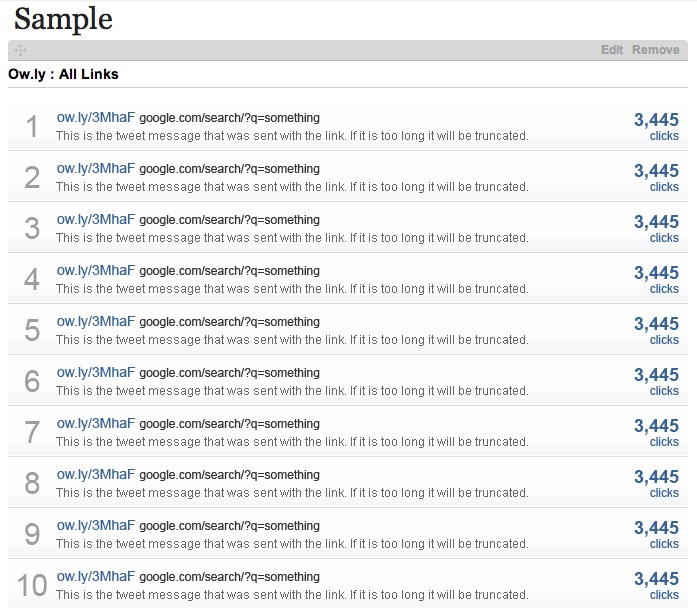Open the ow.ly/3MhaF link in row 2
This screenshot has width=697, height=616.
coord(95,169)
